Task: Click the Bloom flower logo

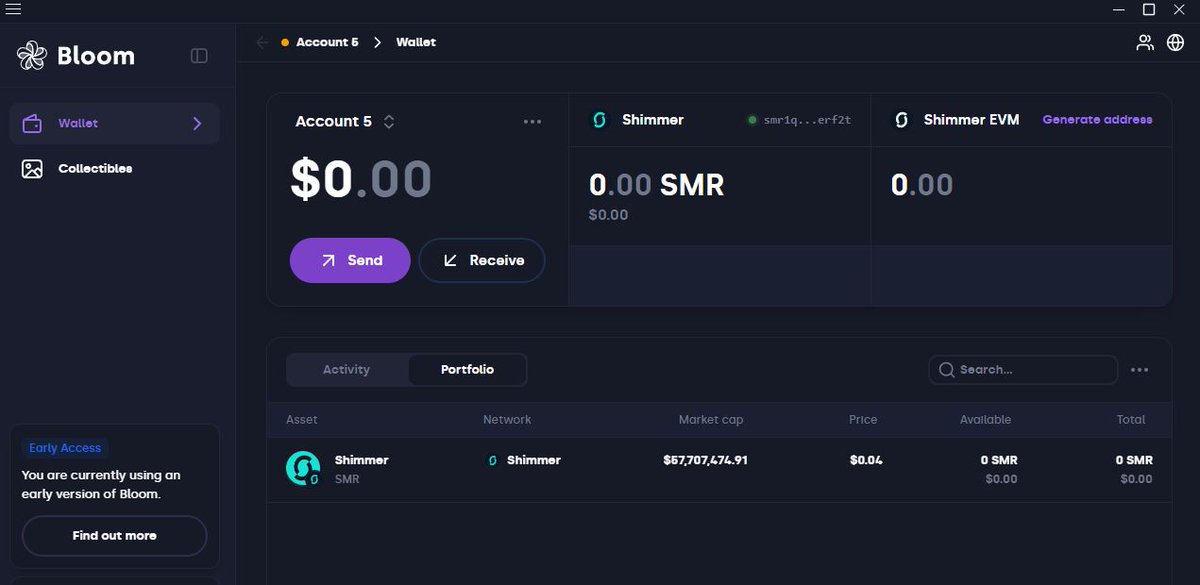Action: [32, 55]
